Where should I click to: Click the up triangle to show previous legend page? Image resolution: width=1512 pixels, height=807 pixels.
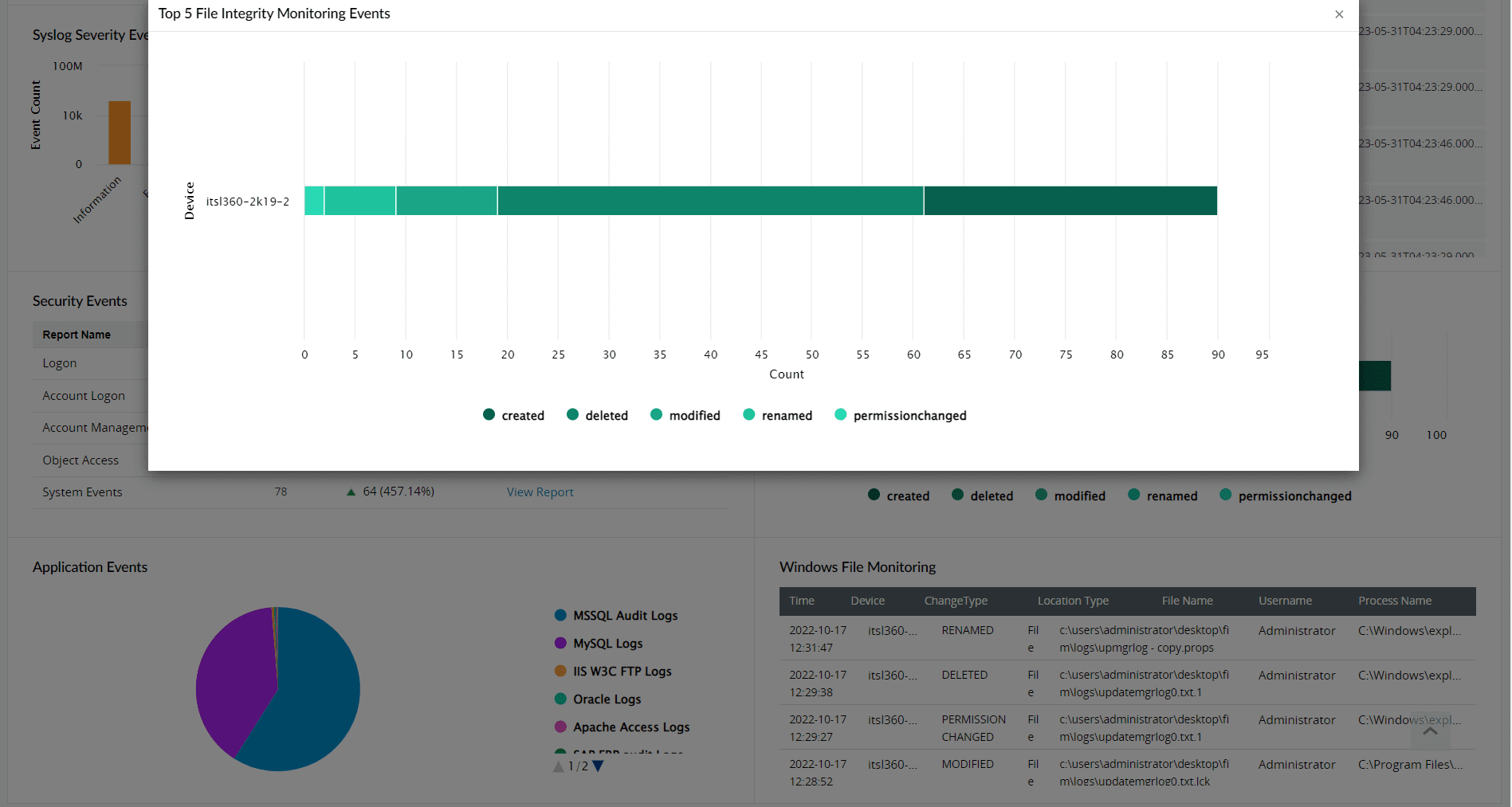click(x=558, y=766)
